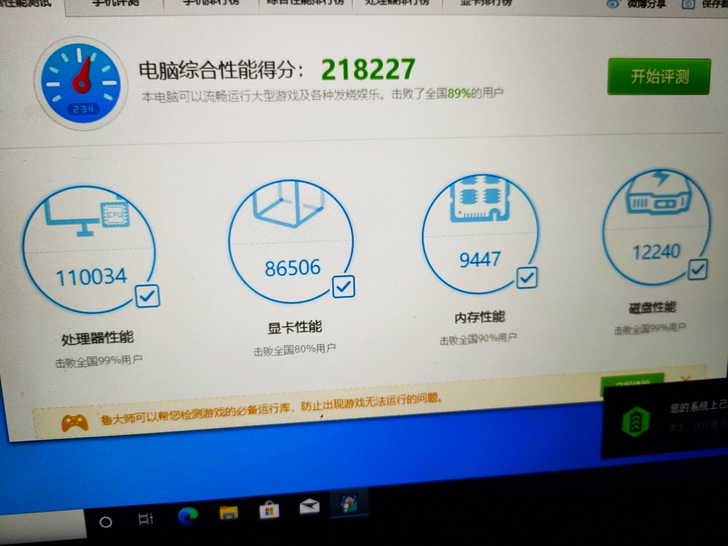Open the 处理器排行榜 tab
728x546 pixels.
coord(397,3)
